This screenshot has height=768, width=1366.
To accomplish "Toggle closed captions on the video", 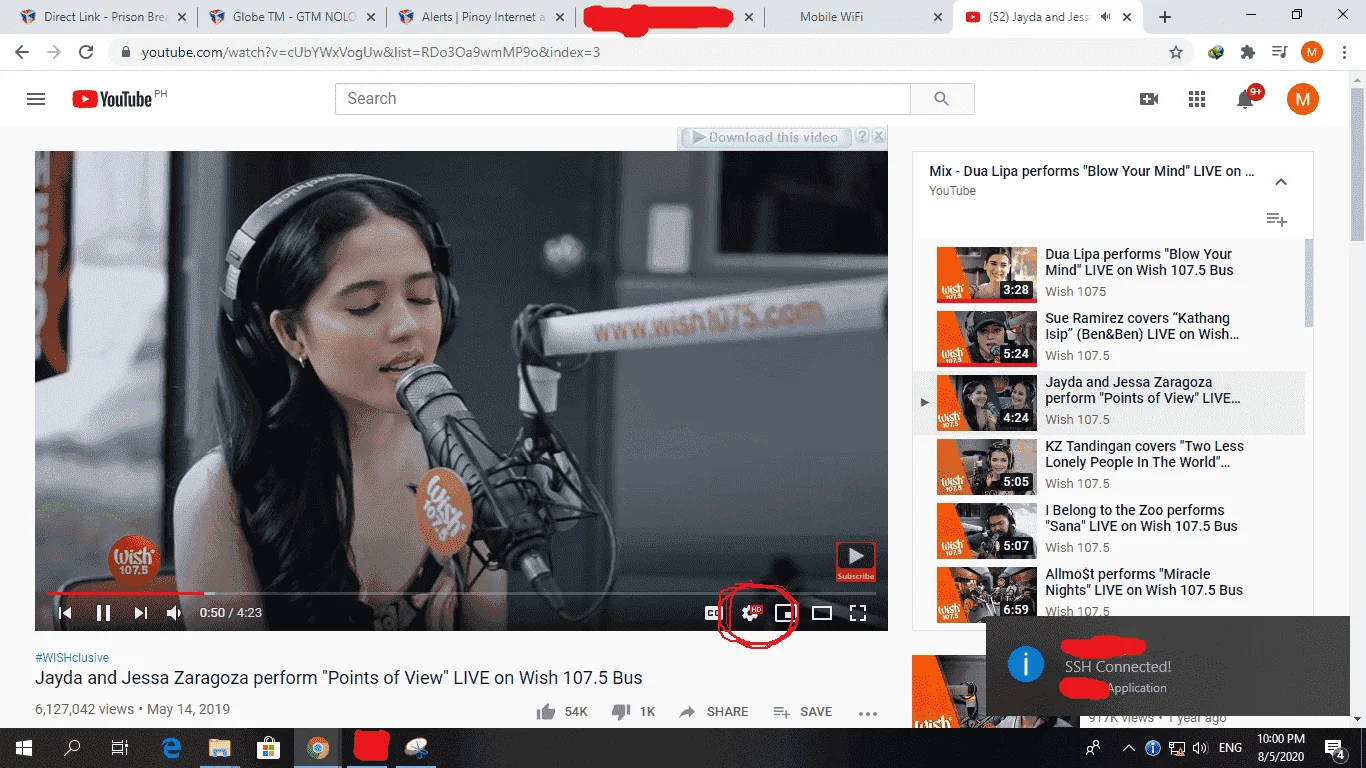I will click(714, 613).
